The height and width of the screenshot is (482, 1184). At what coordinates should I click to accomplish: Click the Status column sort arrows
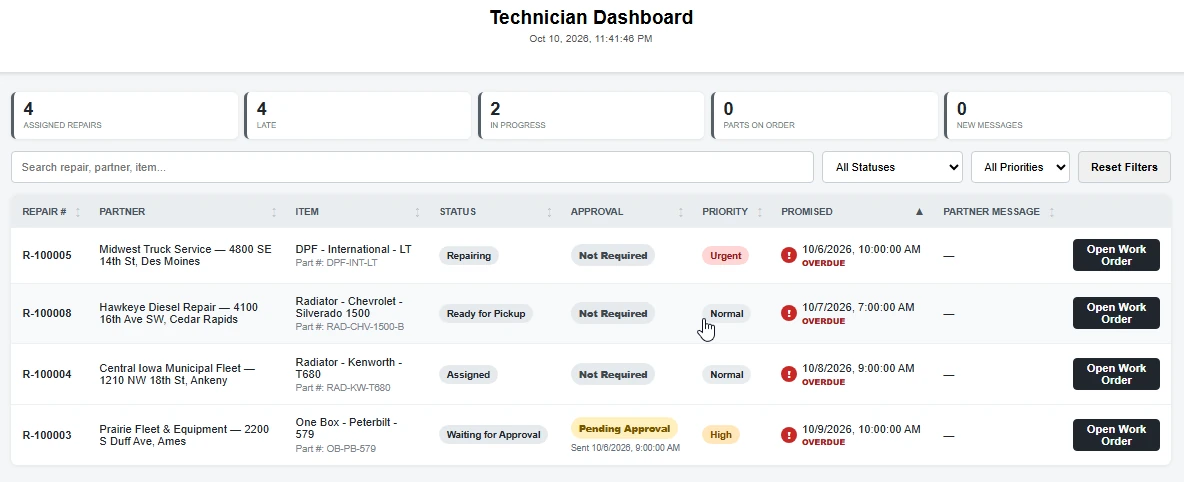pyautogui.click(x=549, y=212)
